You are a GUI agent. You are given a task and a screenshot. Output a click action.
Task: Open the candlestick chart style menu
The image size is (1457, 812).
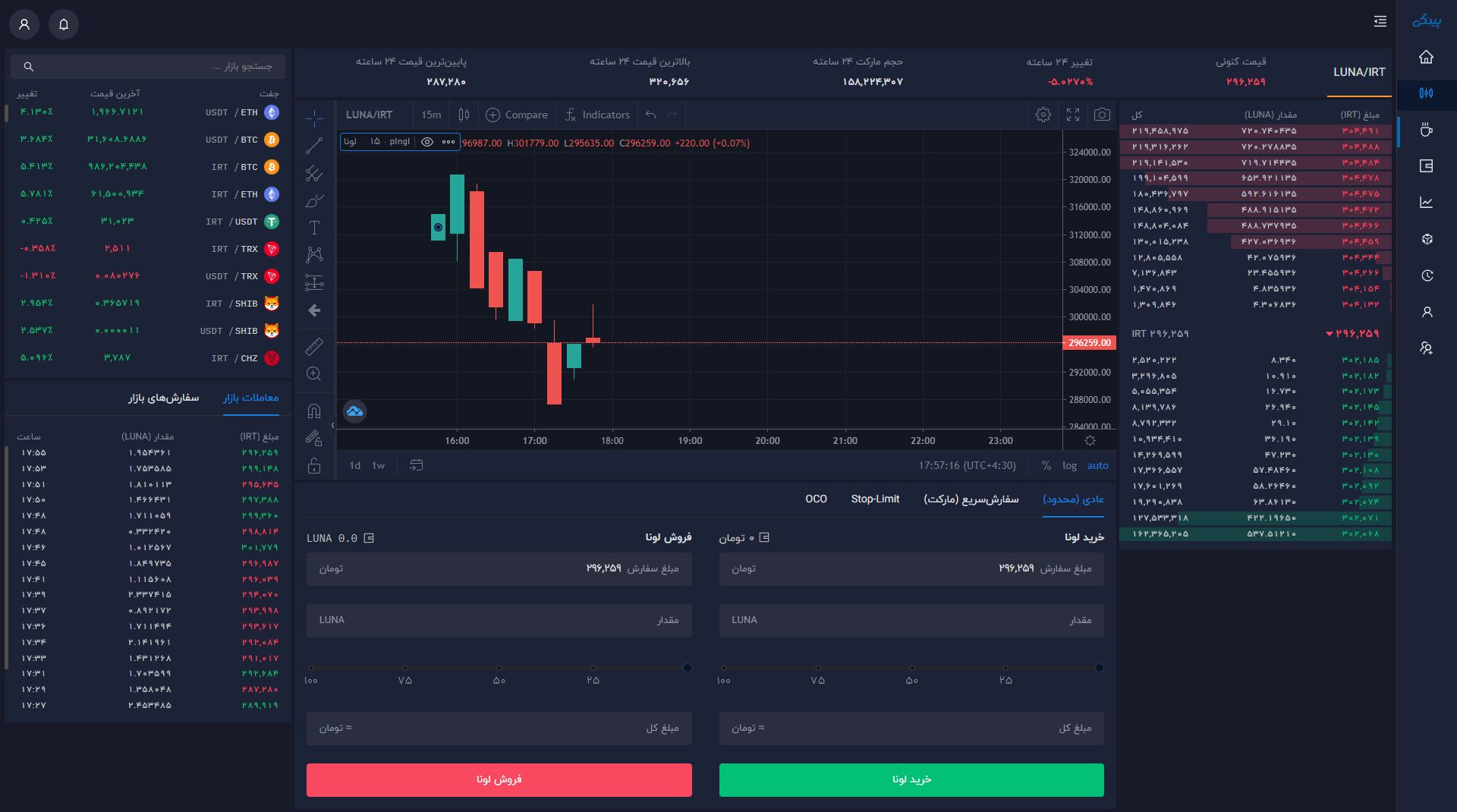464,115
